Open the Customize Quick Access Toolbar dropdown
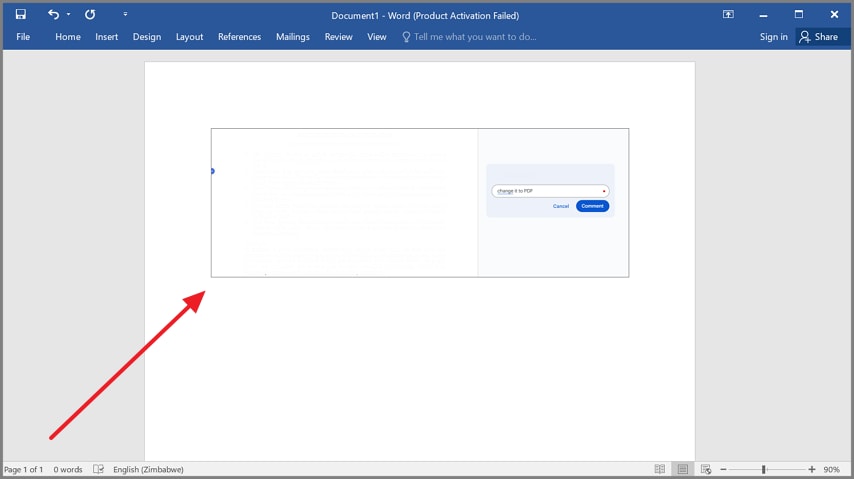 click(125, 14)
